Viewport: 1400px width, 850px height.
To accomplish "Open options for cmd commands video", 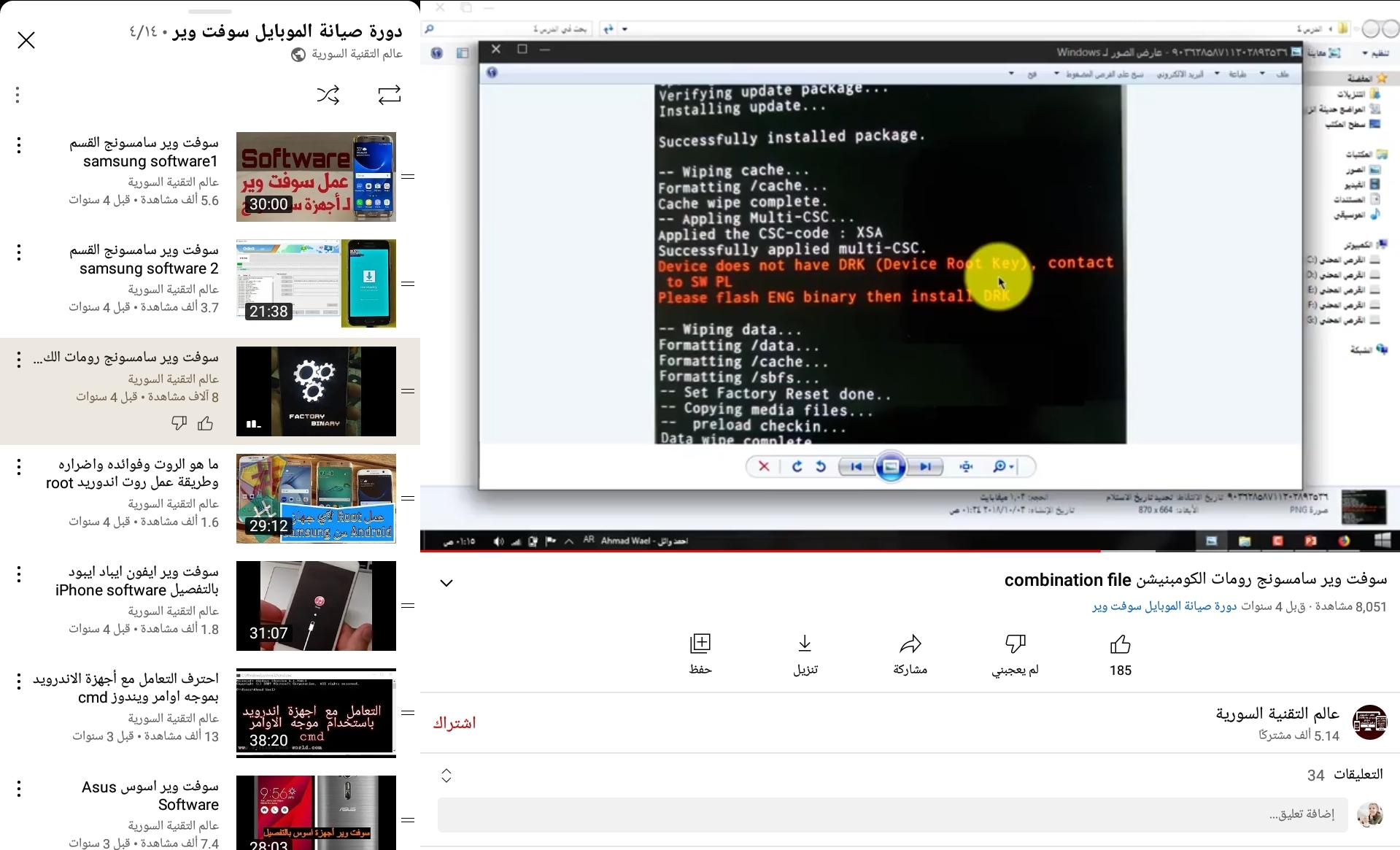I will pyautogui.click(x=19, y=681).
